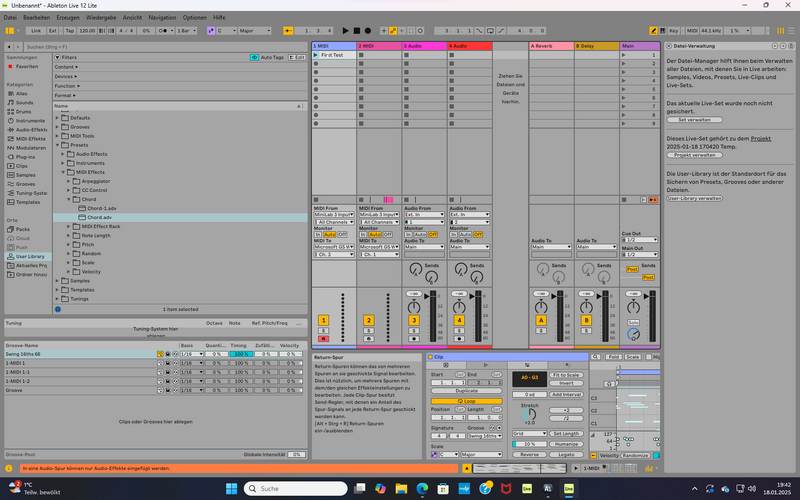This screenshot has height=500, width=800.
Task: Open the Major scale dropdown in control bar
Action: [x=255, y=31]
